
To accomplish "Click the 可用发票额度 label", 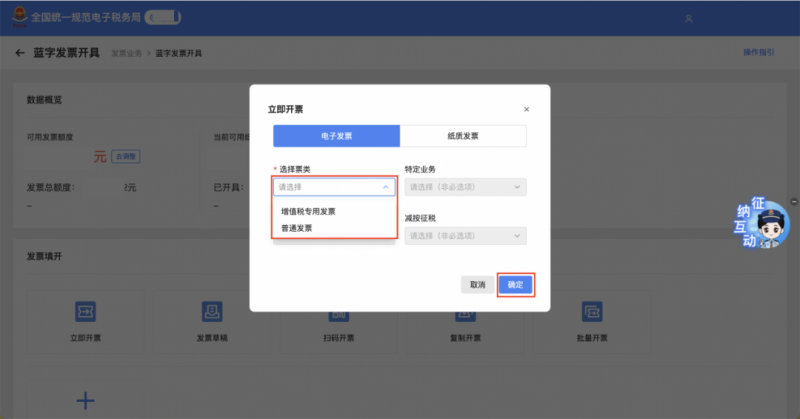I will pos(50,137).
